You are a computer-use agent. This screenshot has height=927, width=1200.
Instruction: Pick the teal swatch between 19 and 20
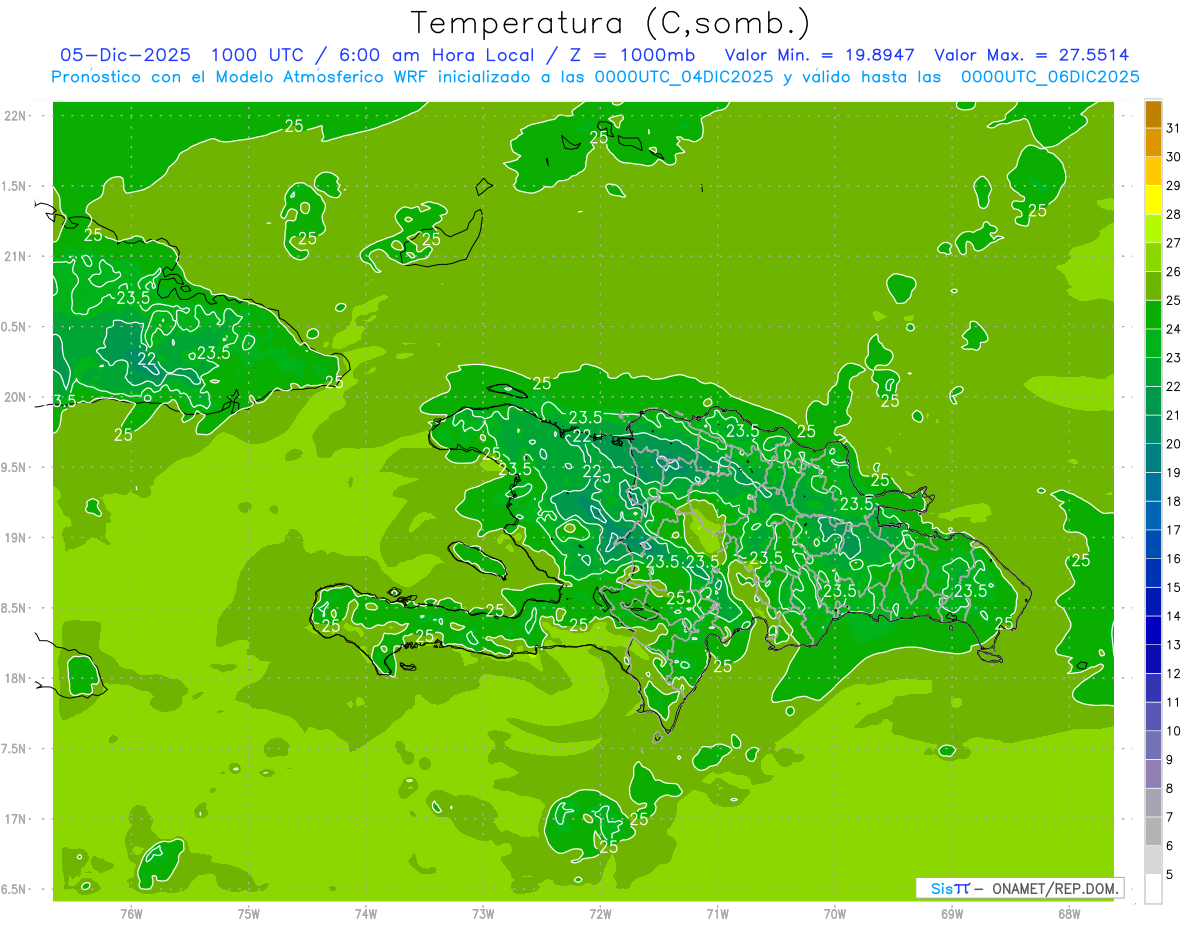click(x=1153, y=458)
